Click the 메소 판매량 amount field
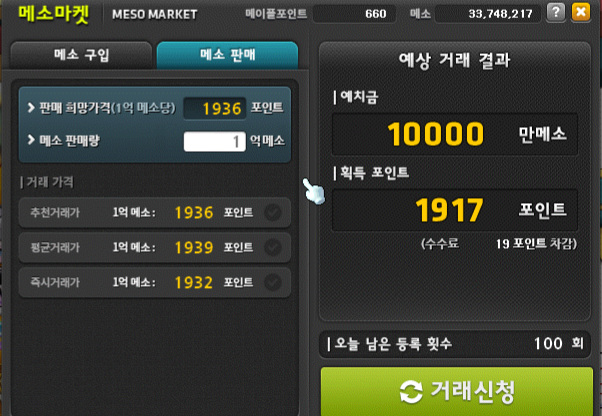Viewport: 602px width, 416px height. (x=215, y=142)
